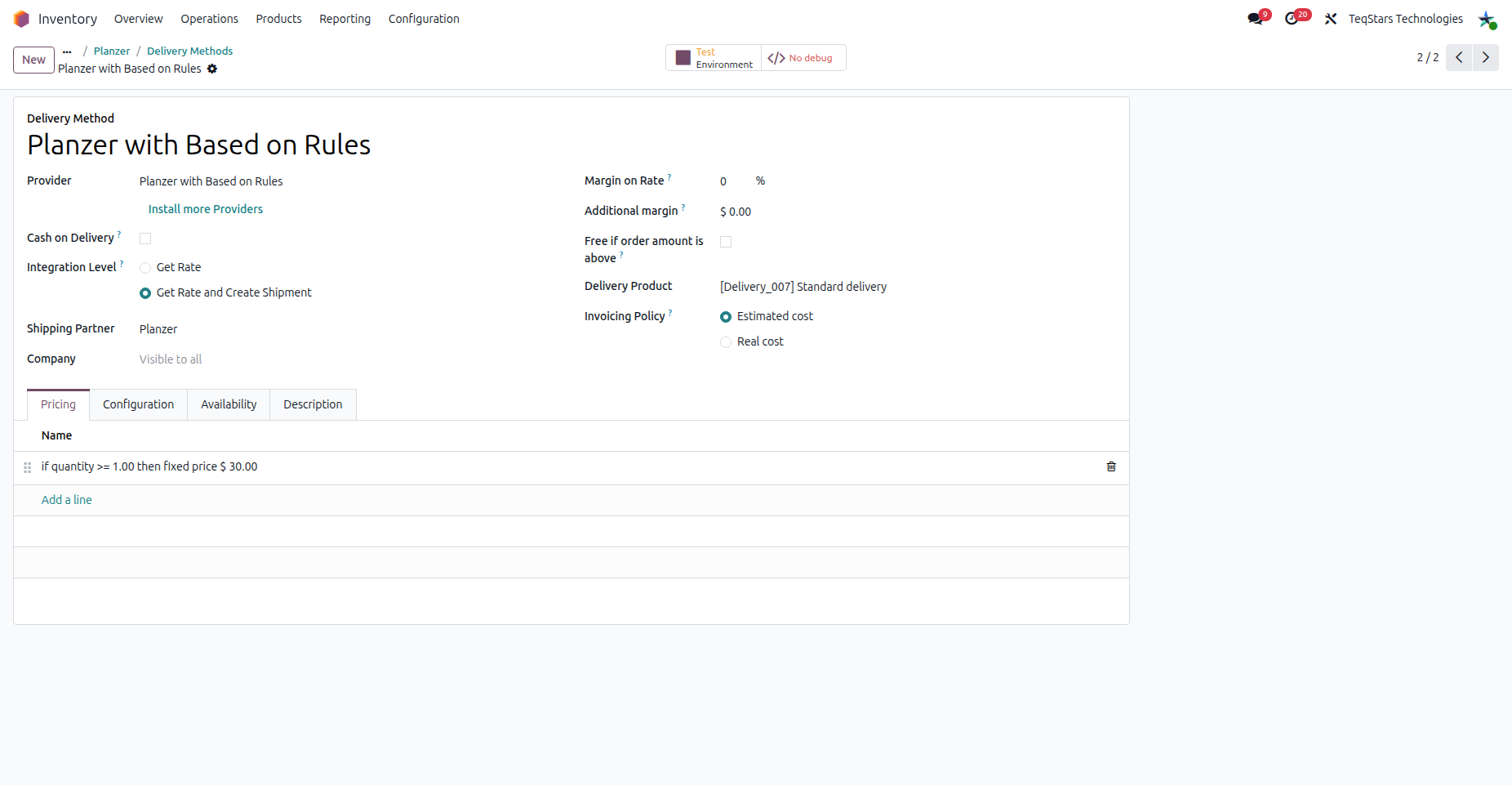Screen dimensions: 1512x785
Task: Go to Delivery Methods breadcrumb
Action: coord(189,51)
